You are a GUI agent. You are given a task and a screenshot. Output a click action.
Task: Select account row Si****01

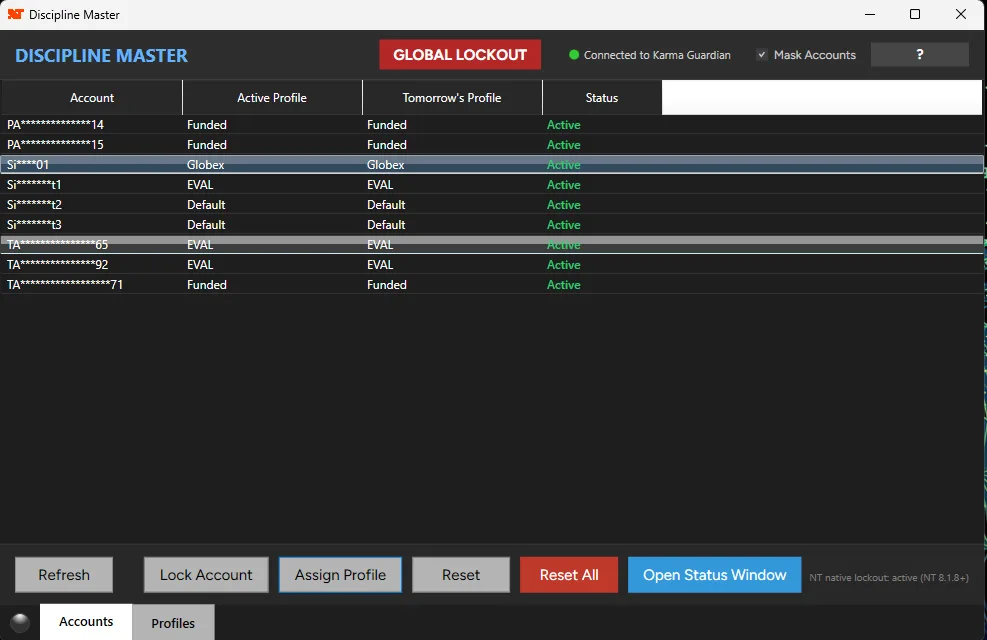(x=492, y=165)
